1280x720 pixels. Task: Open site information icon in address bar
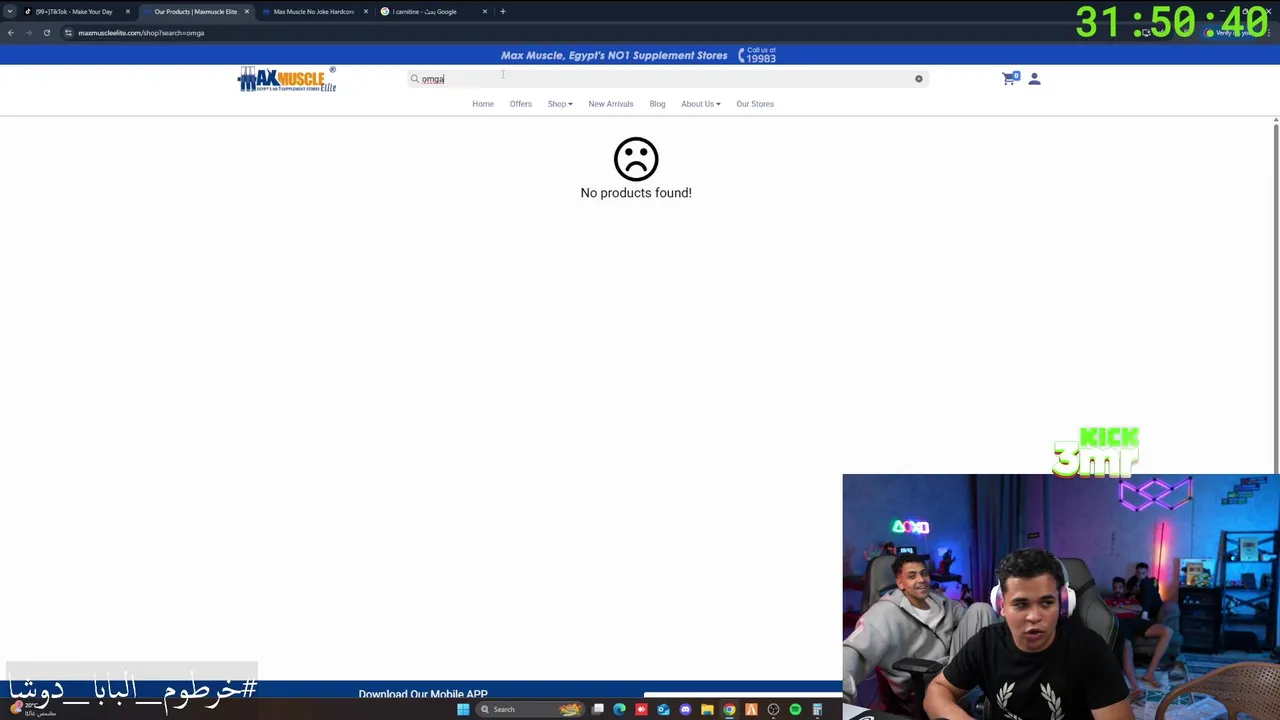pyautogui.click(x=68, y=32)
